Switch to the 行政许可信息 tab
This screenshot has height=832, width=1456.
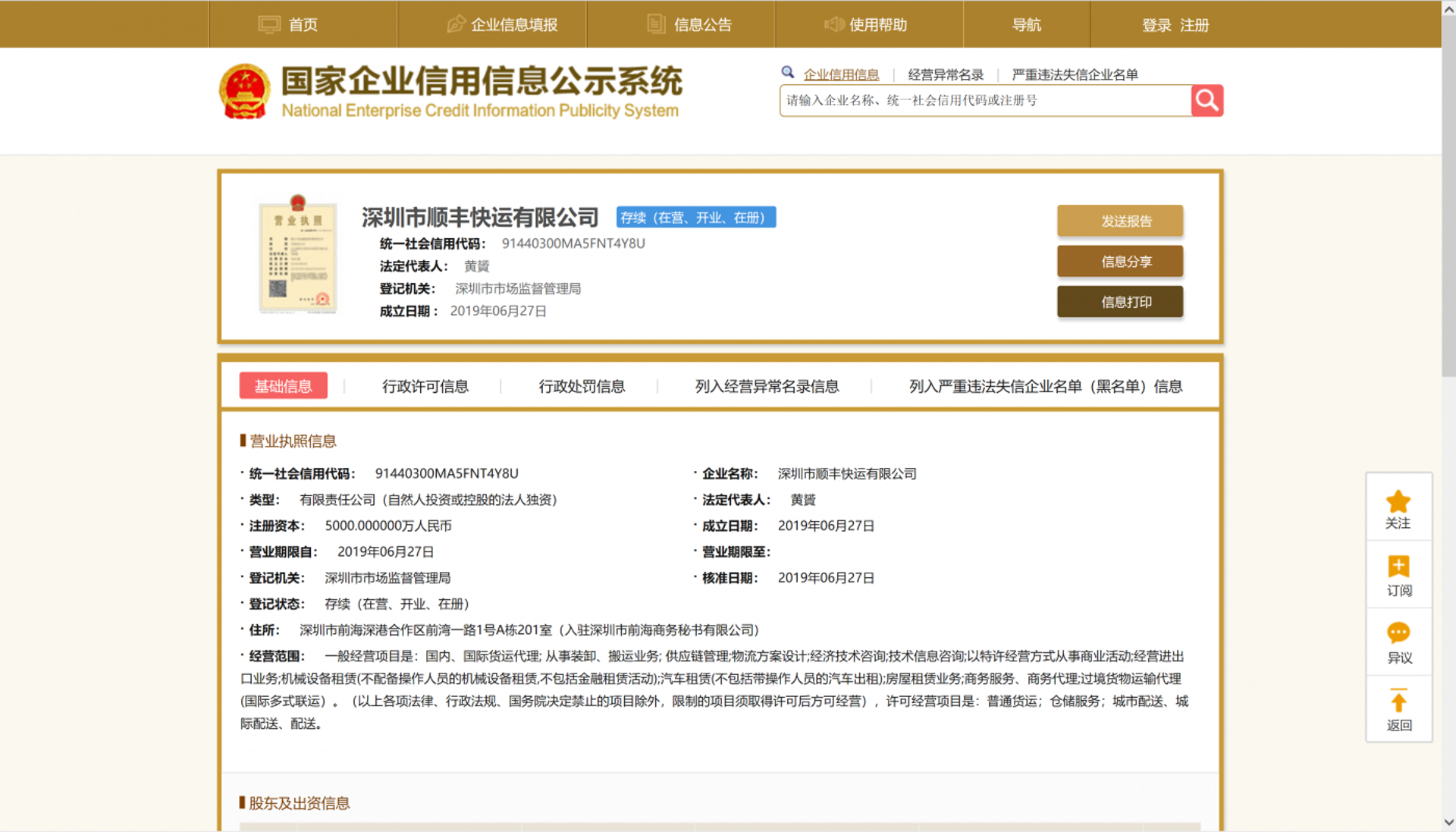tap(425, 386)
